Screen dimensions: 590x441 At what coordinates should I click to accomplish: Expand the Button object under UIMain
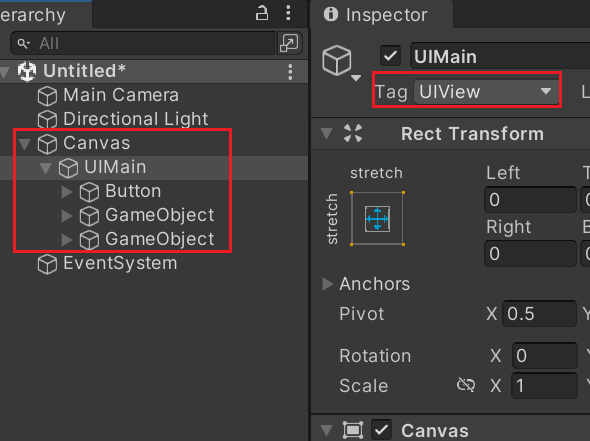[67, 192]
